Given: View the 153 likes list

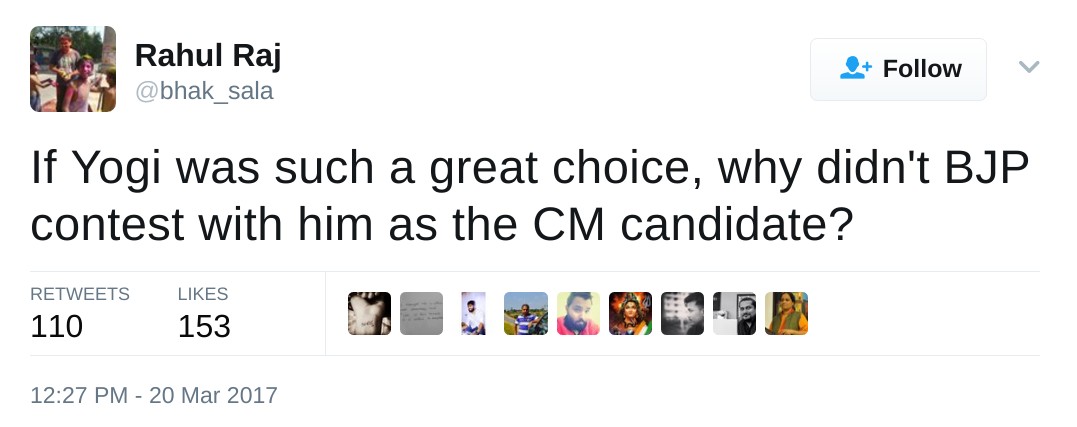Looking at the screenshot, I should pyautogui.click(x=204, y=326).
